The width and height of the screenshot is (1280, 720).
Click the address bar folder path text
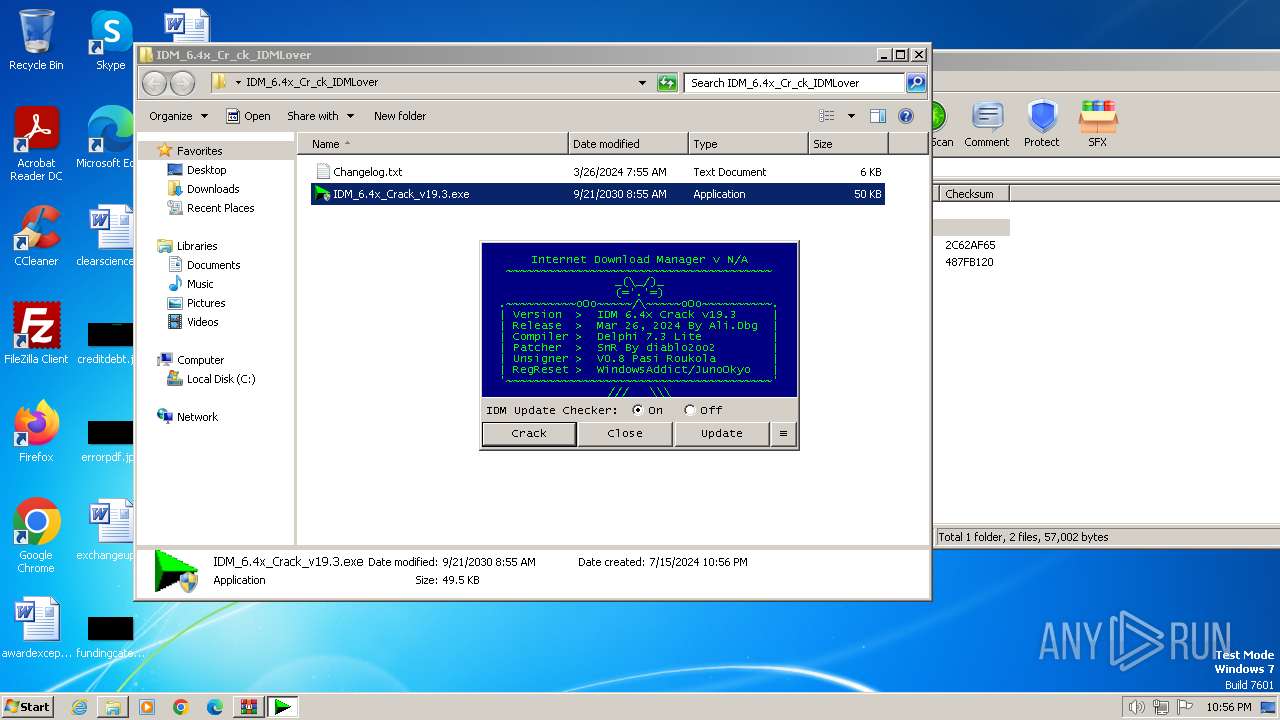point(312,83)
